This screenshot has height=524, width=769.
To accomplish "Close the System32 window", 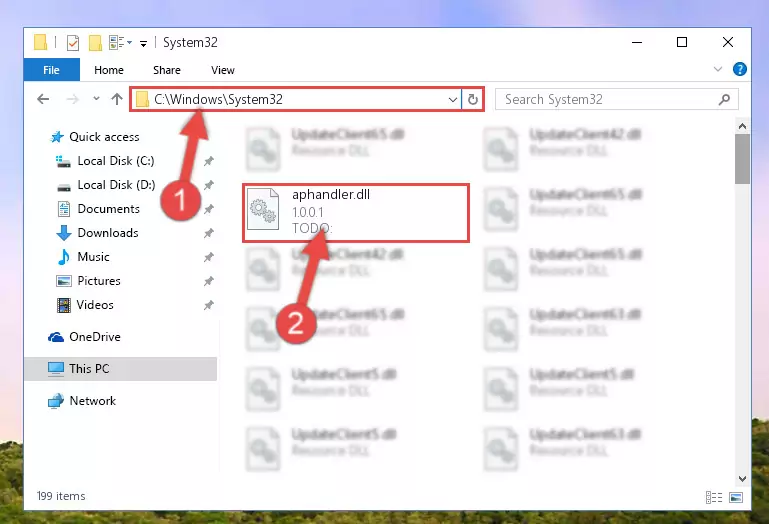I will [728, 43].
